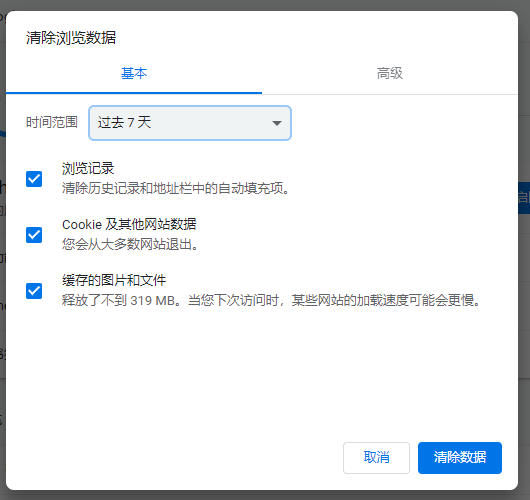Click the partially hidden blue button behind dialog

524,198
